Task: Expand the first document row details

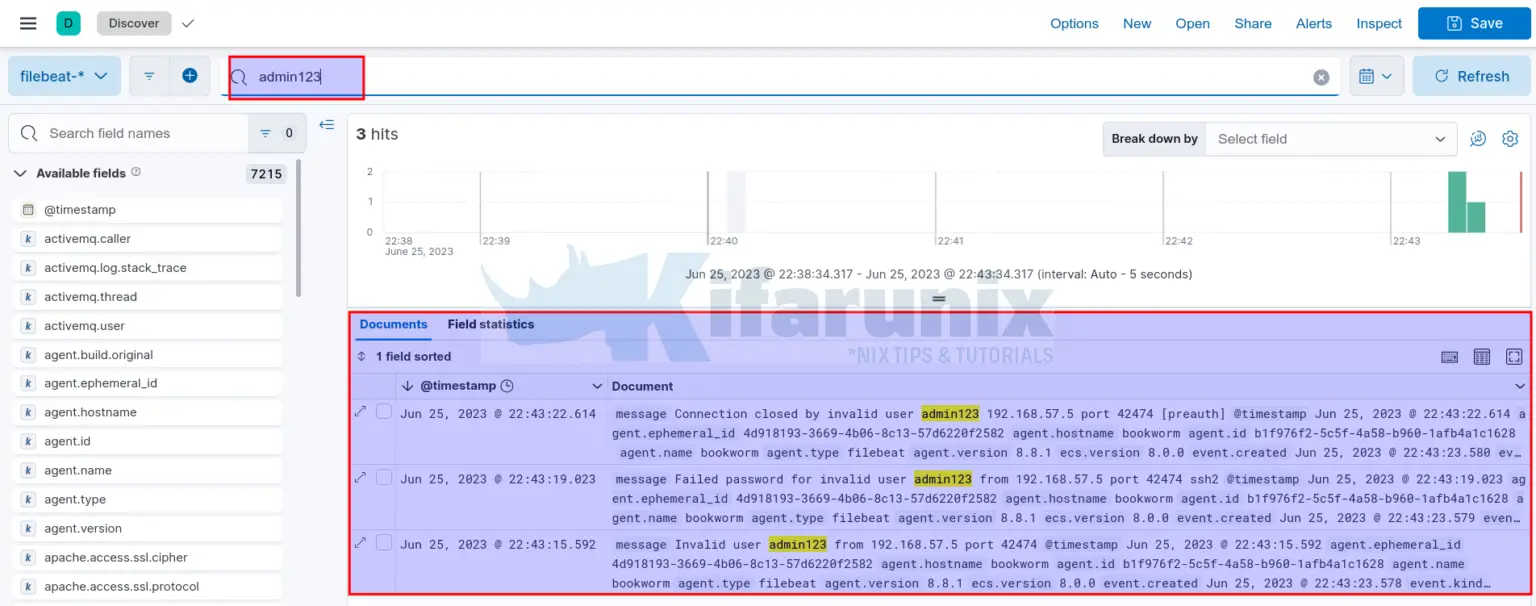Action: click(360, 412)
